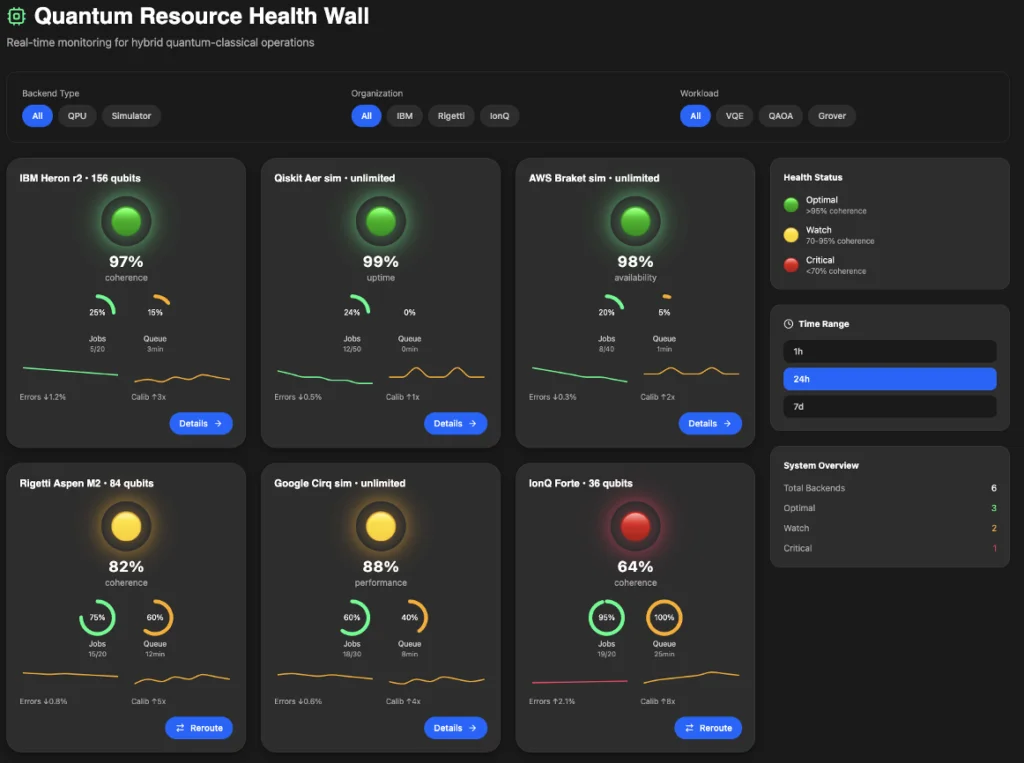Filter workload by VQE
This screenshot has width=1024, height=763.
tap(734, 116)
